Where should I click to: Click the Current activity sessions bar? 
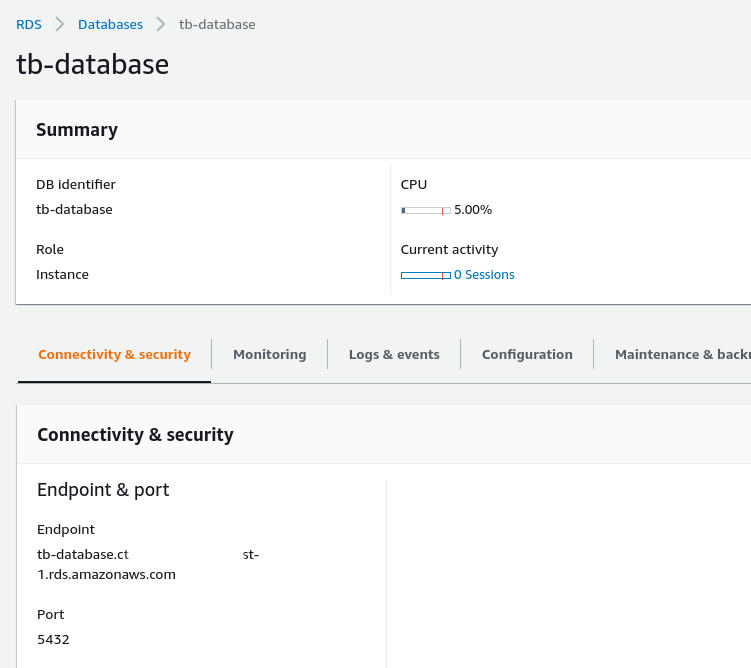point(425,275)
